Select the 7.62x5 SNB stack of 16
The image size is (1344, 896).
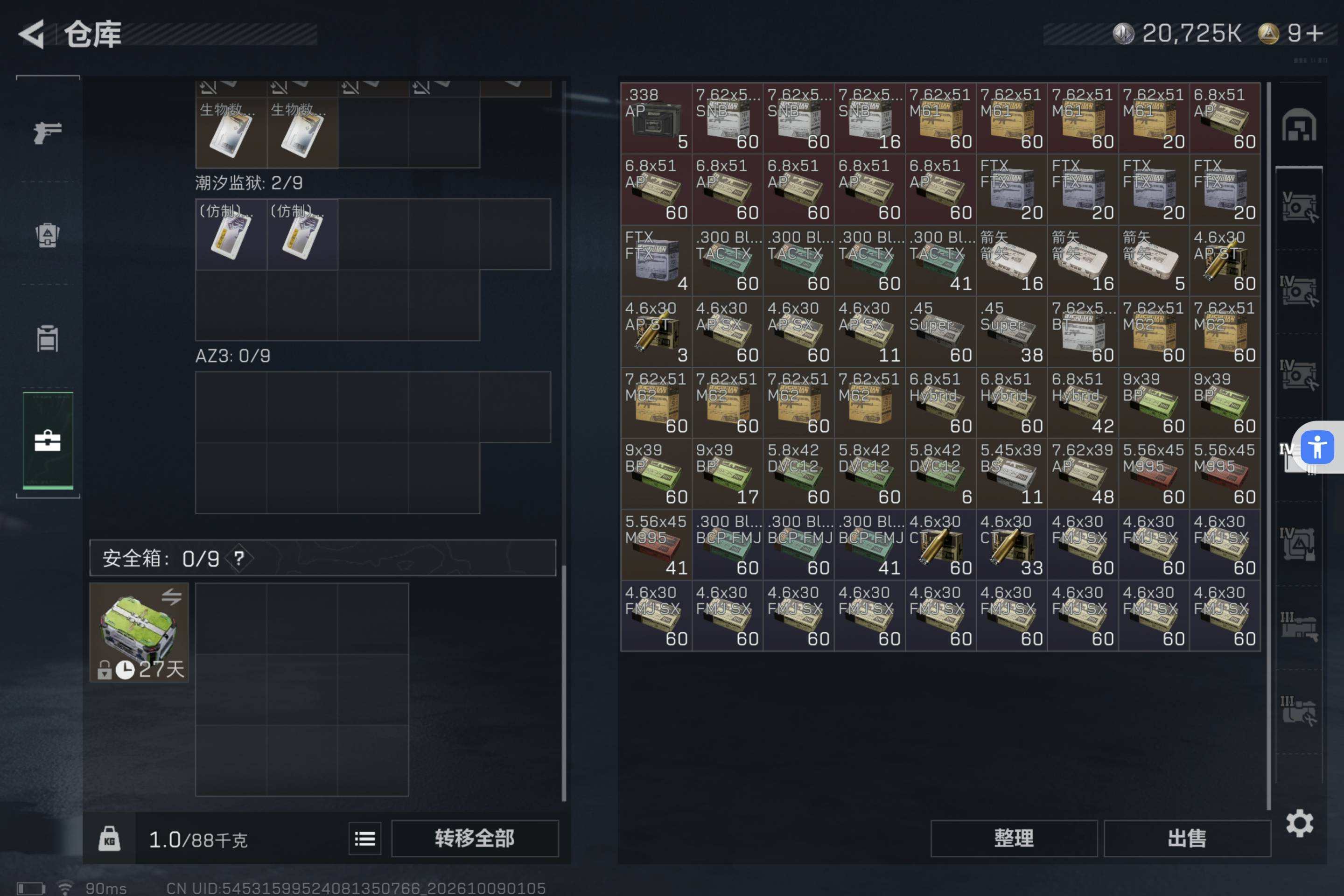click(869, 118)
